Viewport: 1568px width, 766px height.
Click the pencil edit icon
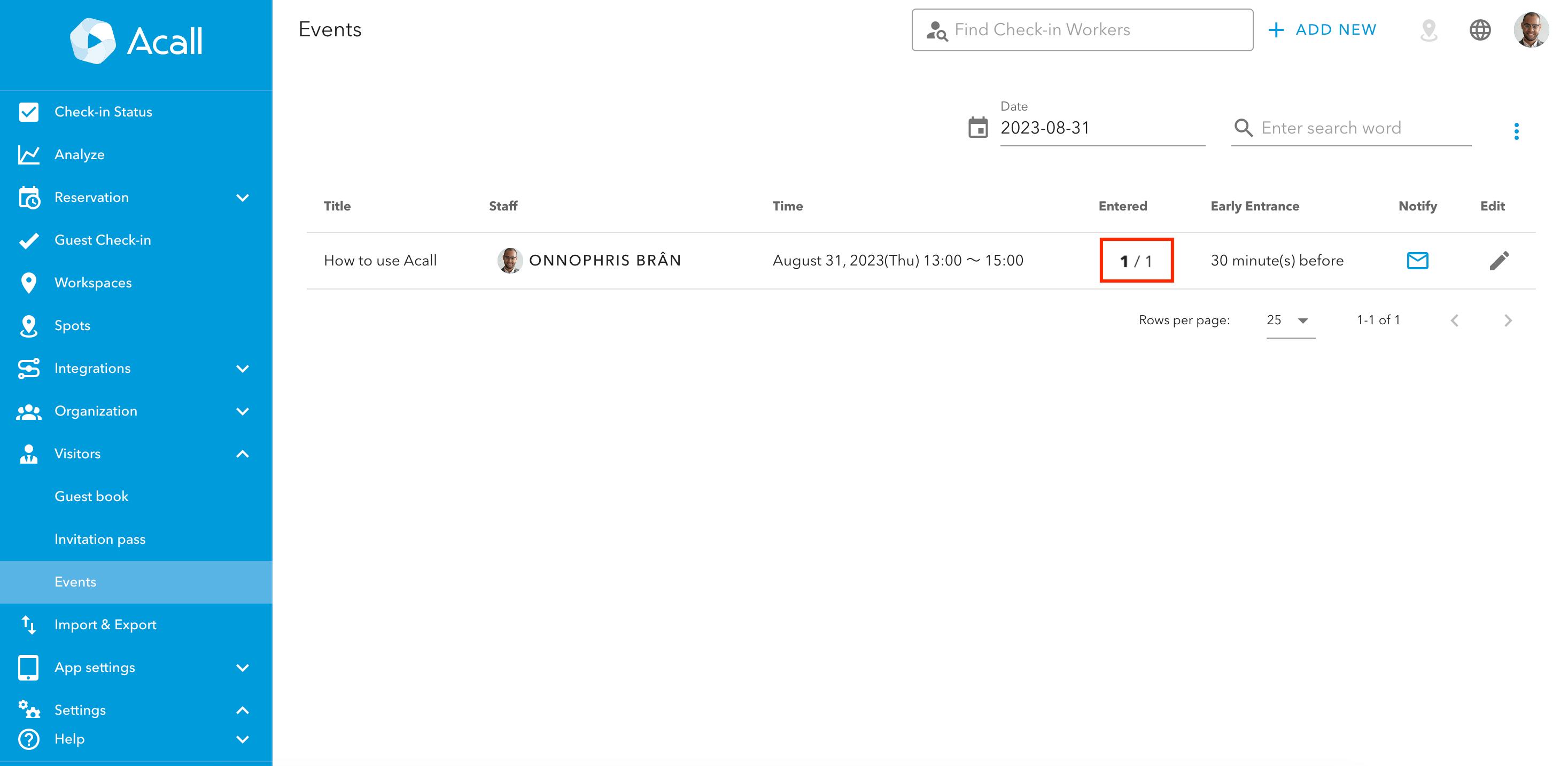tap(1499, 260)
